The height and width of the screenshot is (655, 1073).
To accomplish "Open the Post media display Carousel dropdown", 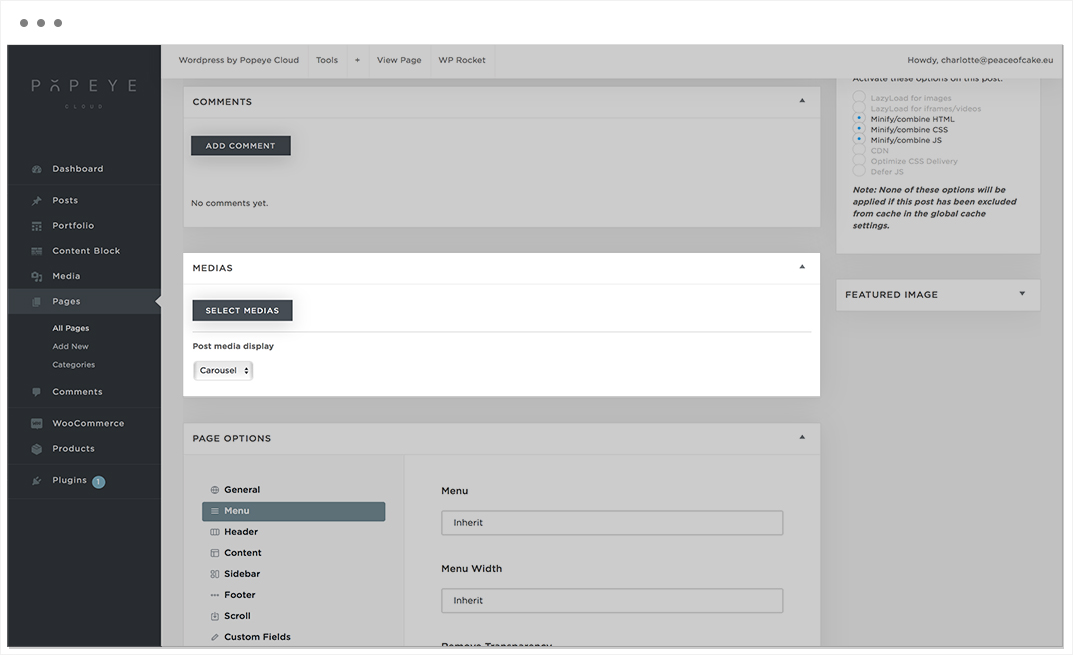I will [x=223, y=370].
